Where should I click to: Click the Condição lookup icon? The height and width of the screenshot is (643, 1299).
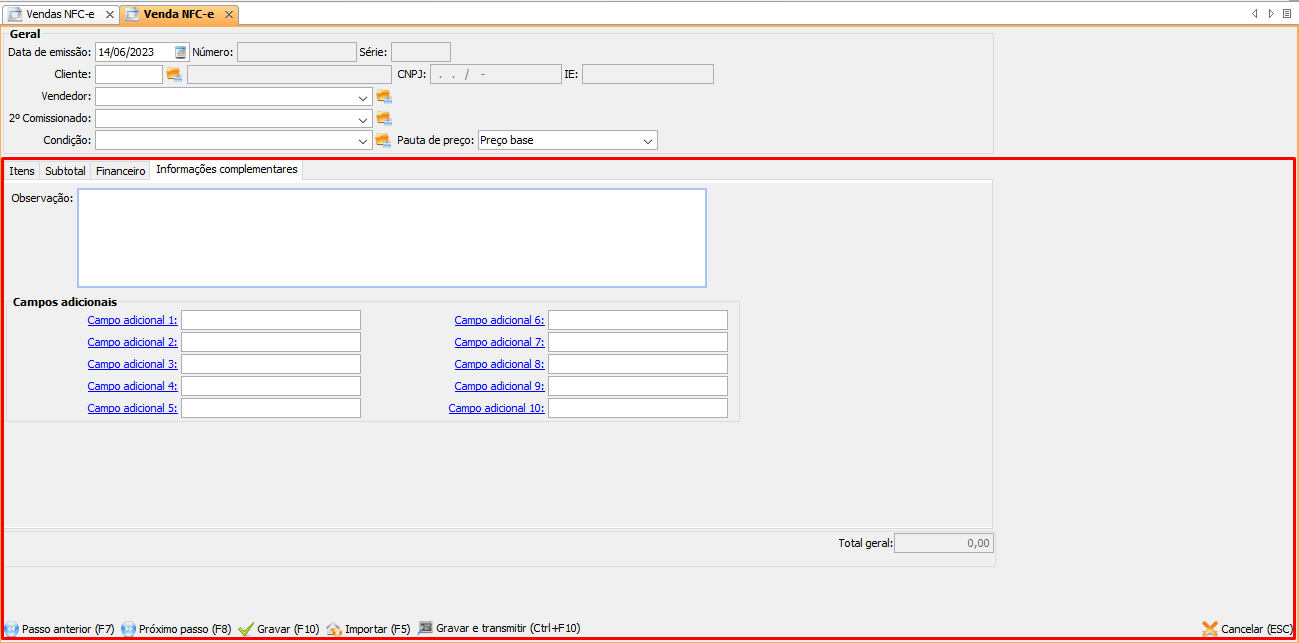coord(383,140)
